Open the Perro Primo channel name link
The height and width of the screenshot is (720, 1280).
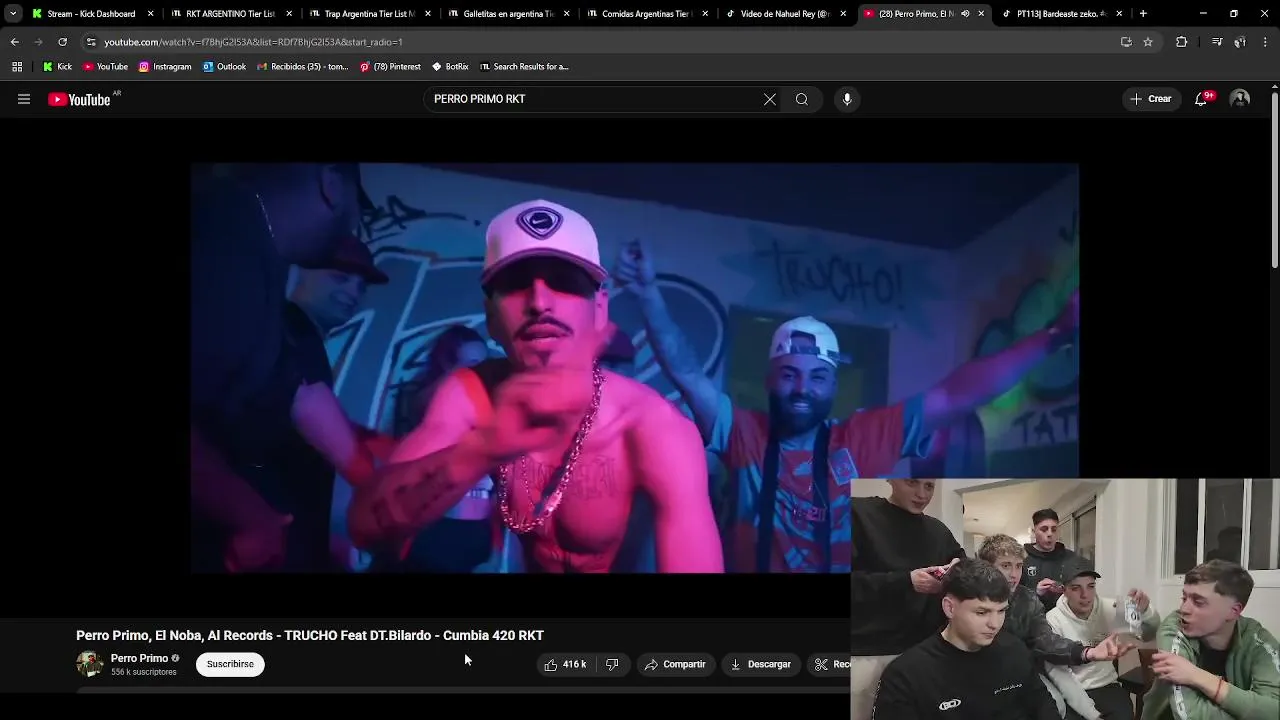[x=139, y=658]
